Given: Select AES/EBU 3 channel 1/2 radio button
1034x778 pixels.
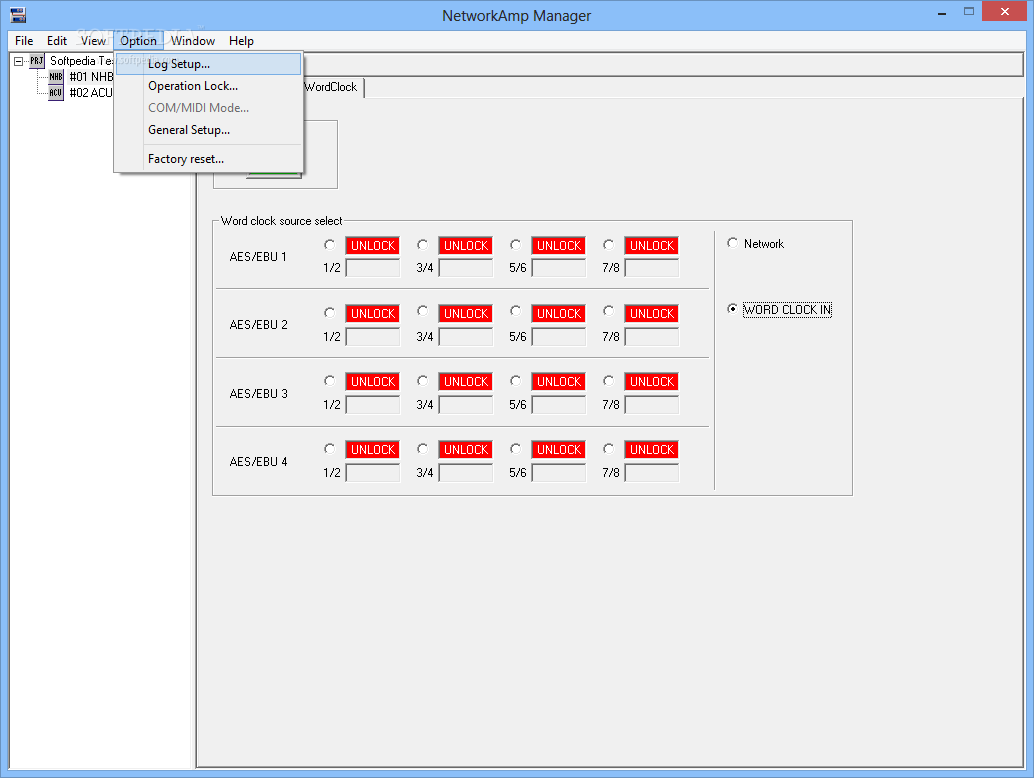Looking at the screenshot, I should (x=330, y=380).
